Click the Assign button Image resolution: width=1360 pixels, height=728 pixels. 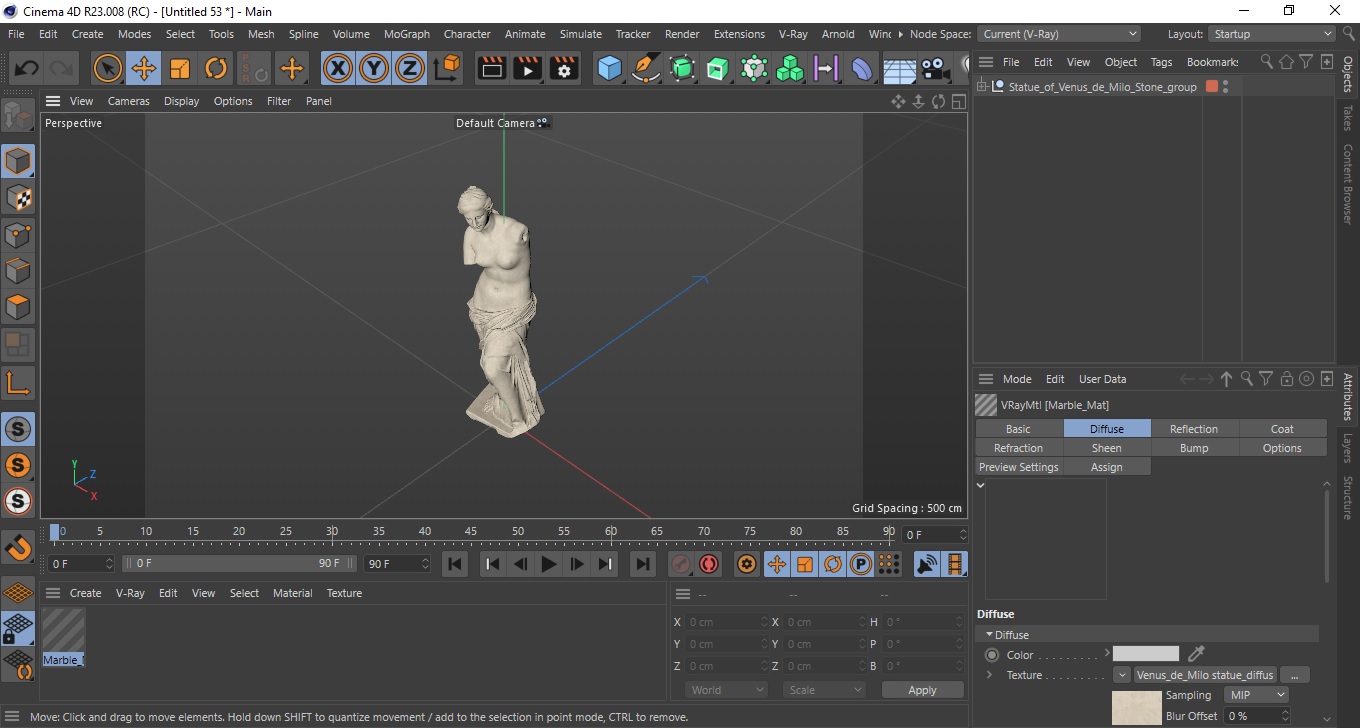(x=1106, y=467)
